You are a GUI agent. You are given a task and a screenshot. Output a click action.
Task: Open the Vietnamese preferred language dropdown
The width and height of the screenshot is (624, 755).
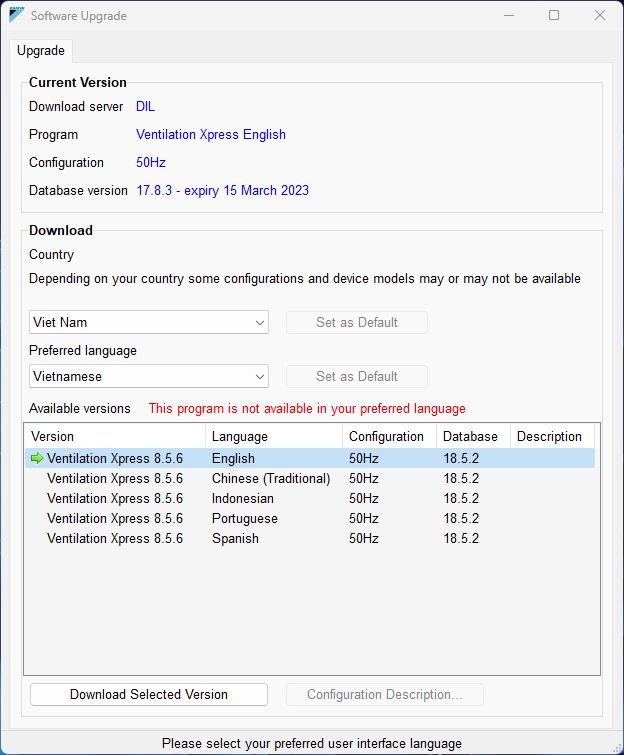(x=149, y=376)
